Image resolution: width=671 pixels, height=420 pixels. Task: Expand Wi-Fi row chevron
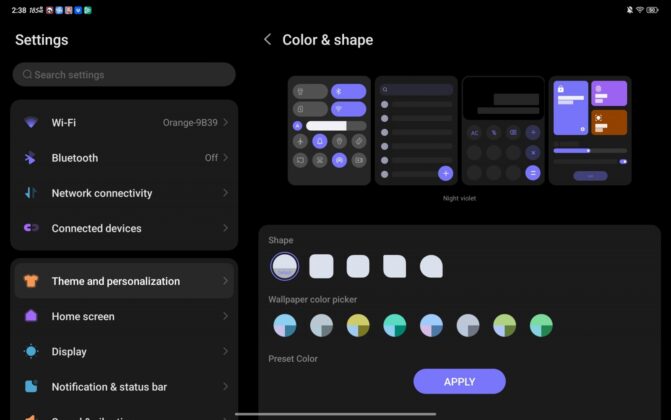point(226,122)
